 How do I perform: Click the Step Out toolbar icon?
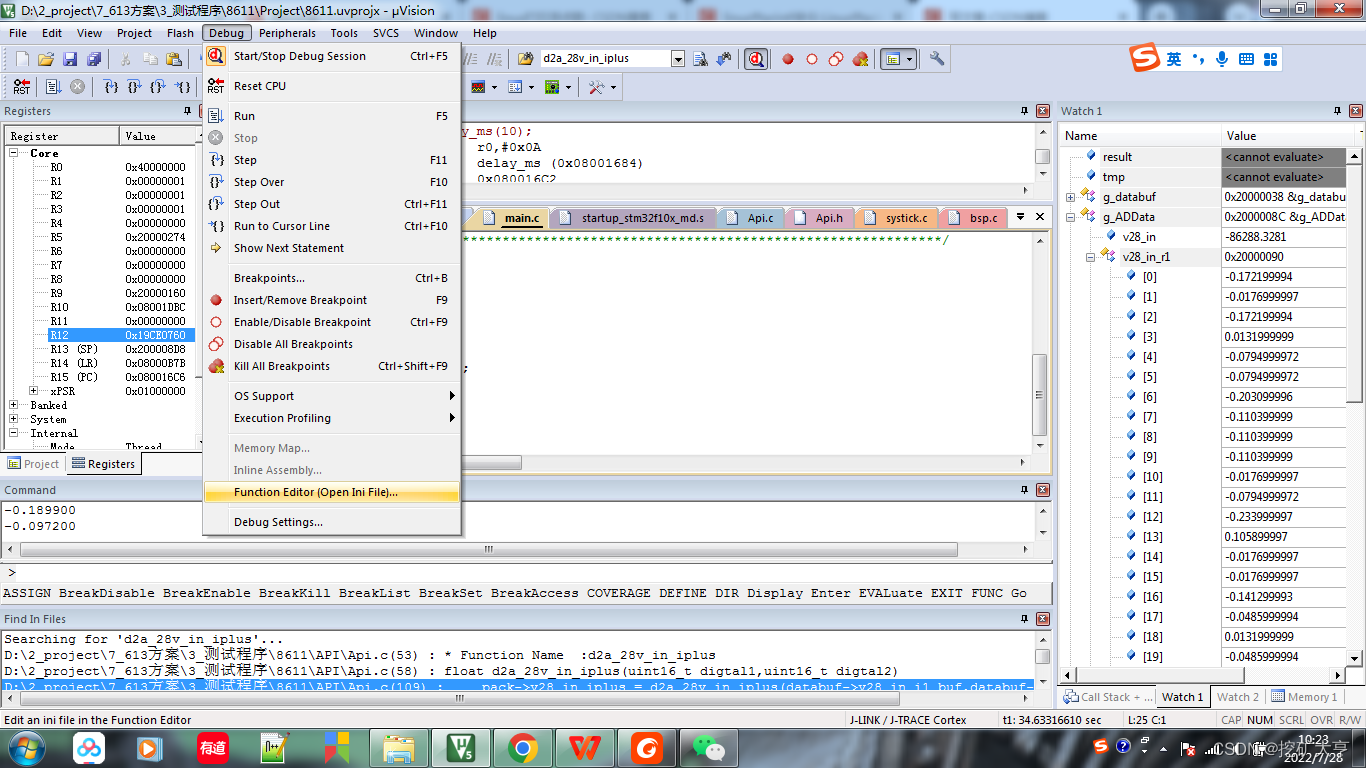point(159,87)
